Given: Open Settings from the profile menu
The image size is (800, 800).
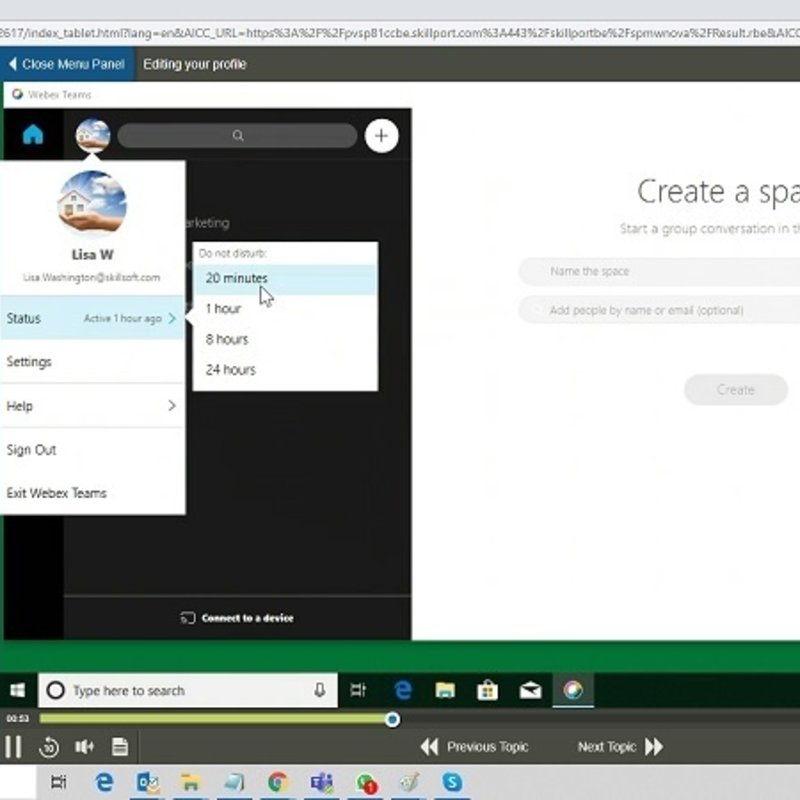Looking at the screenshot, I should (x=92, y=362).
